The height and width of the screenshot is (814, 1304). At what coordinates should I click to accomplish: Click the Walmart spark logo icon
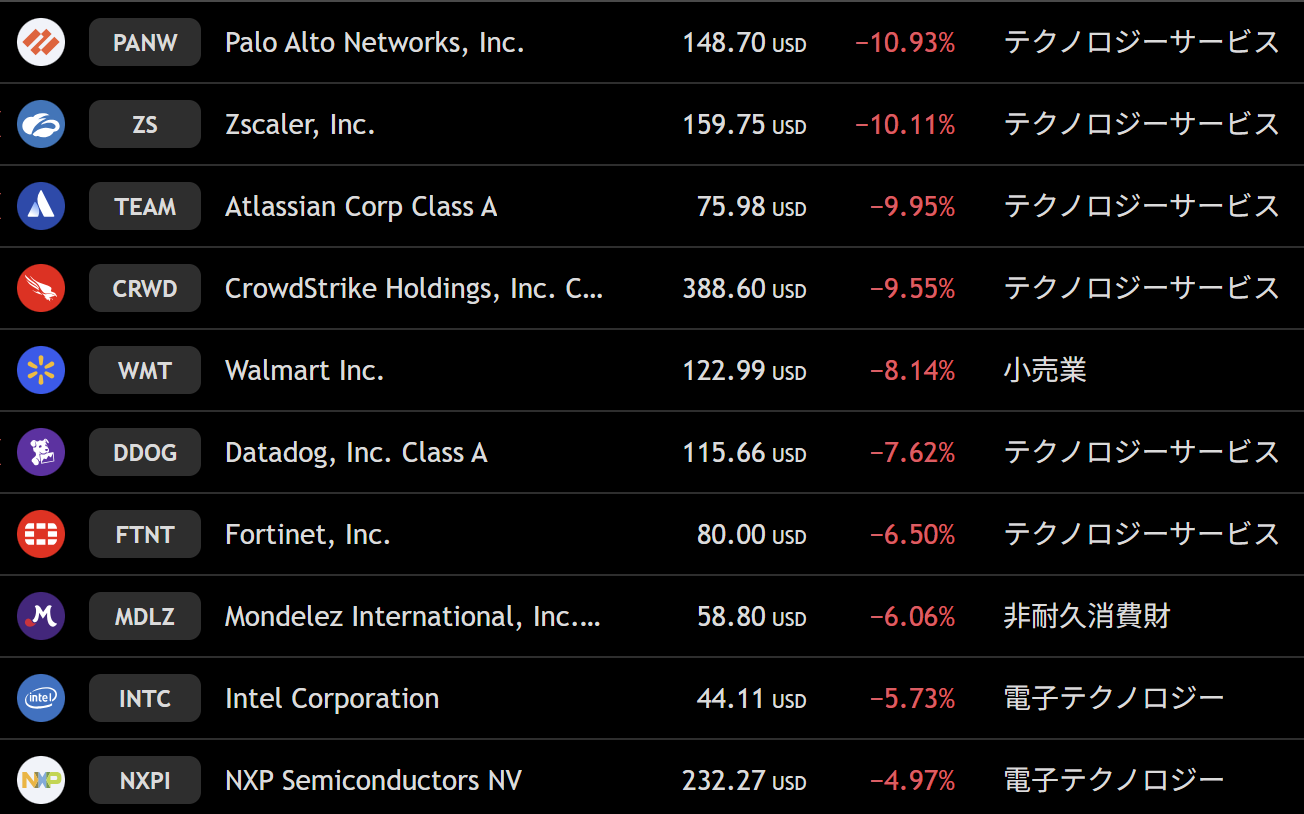[x=41, y=371]
